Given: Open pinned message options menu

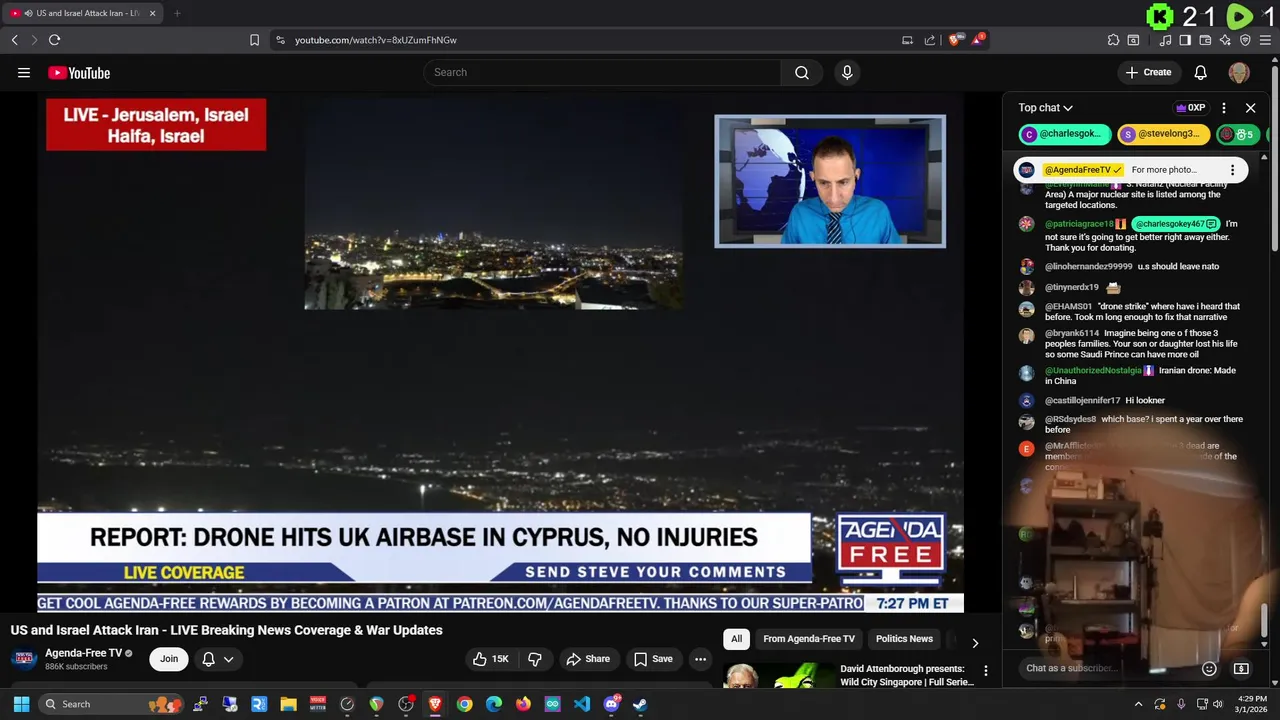Looking at the screenshot, I should (x=1232, y=170).
